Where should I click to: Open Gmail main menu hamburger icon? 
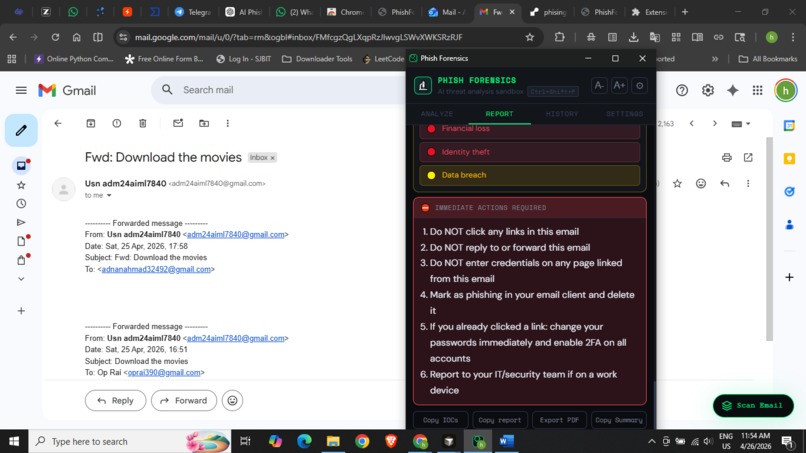click(21, 90)
